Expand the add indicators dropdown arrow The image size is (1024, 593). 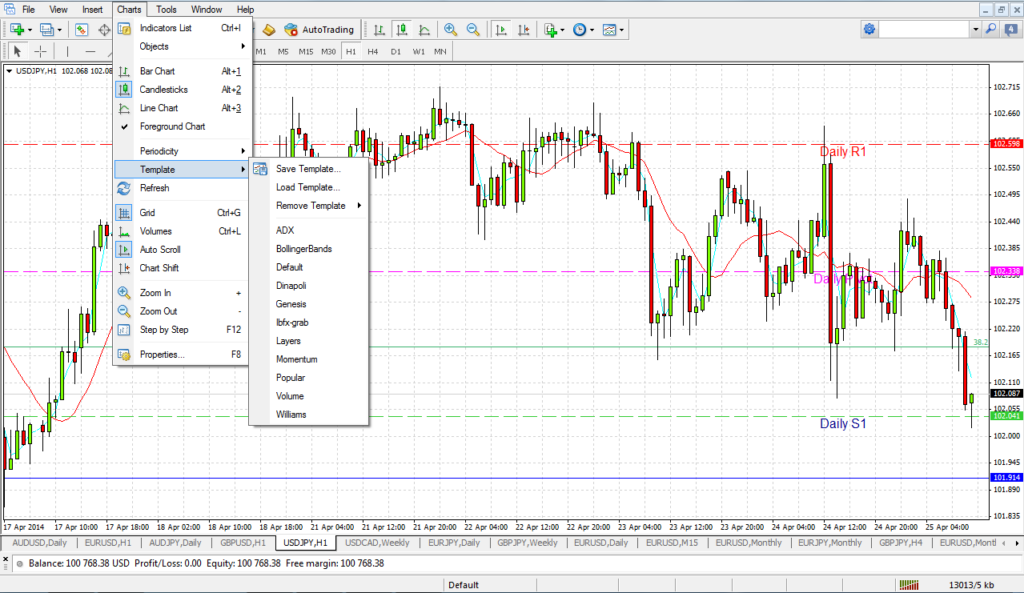(x=562, y=30)
